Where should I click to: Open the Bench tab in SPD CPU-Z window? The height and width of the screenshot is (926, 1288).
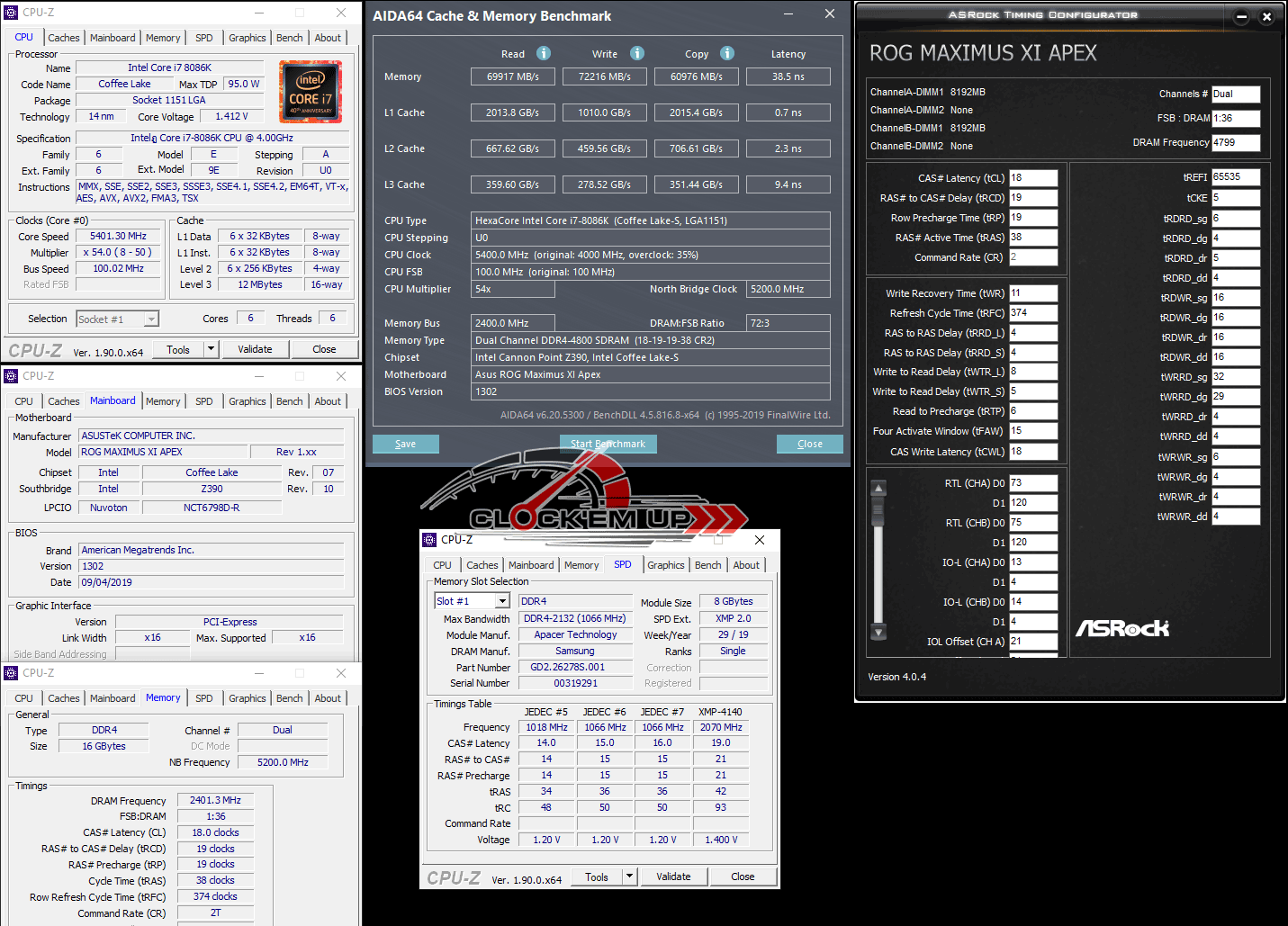pos(707,565)
